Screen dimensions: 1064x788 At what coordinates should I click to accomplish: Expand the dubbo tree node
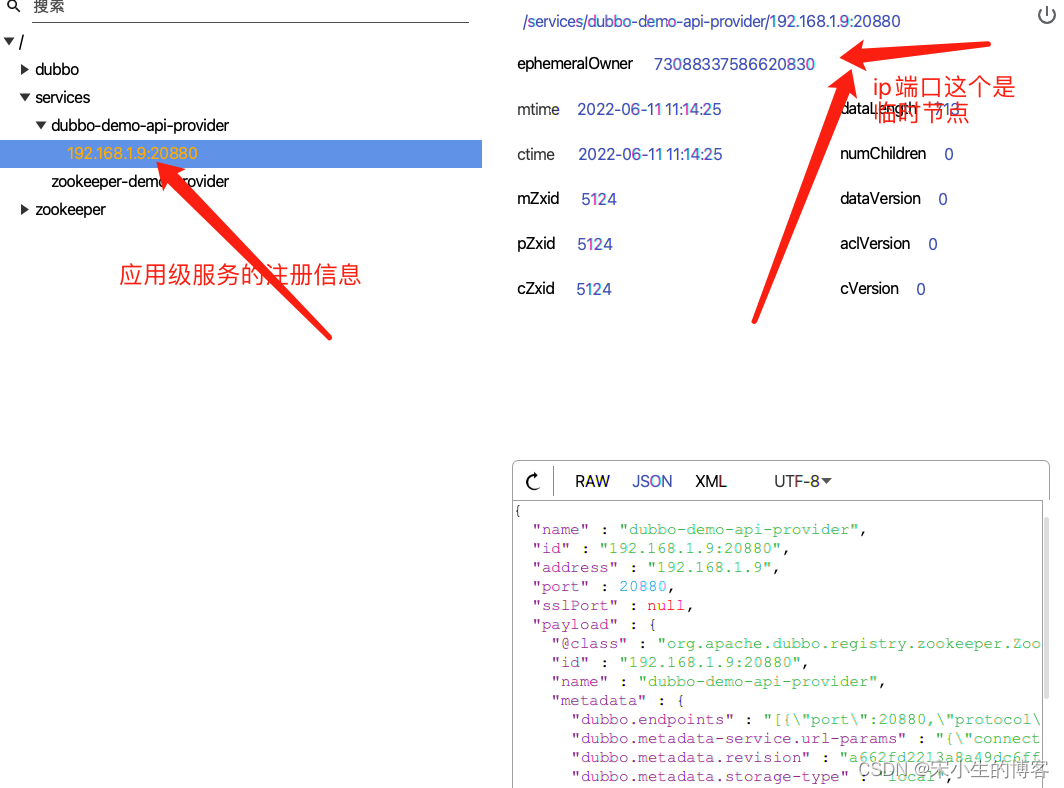point(25,70)
